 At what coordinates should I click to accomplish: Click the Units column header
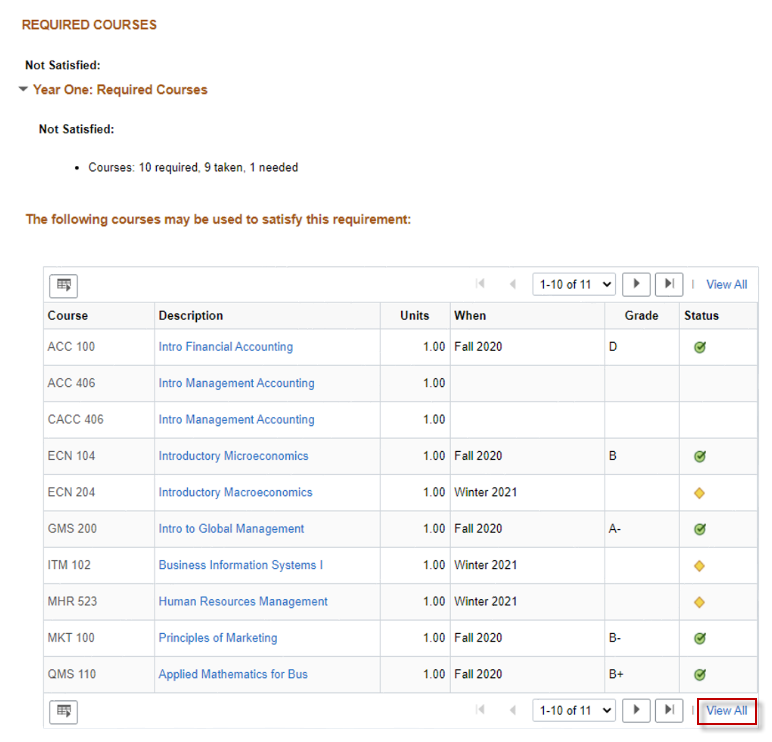click(x=415, y=316)
